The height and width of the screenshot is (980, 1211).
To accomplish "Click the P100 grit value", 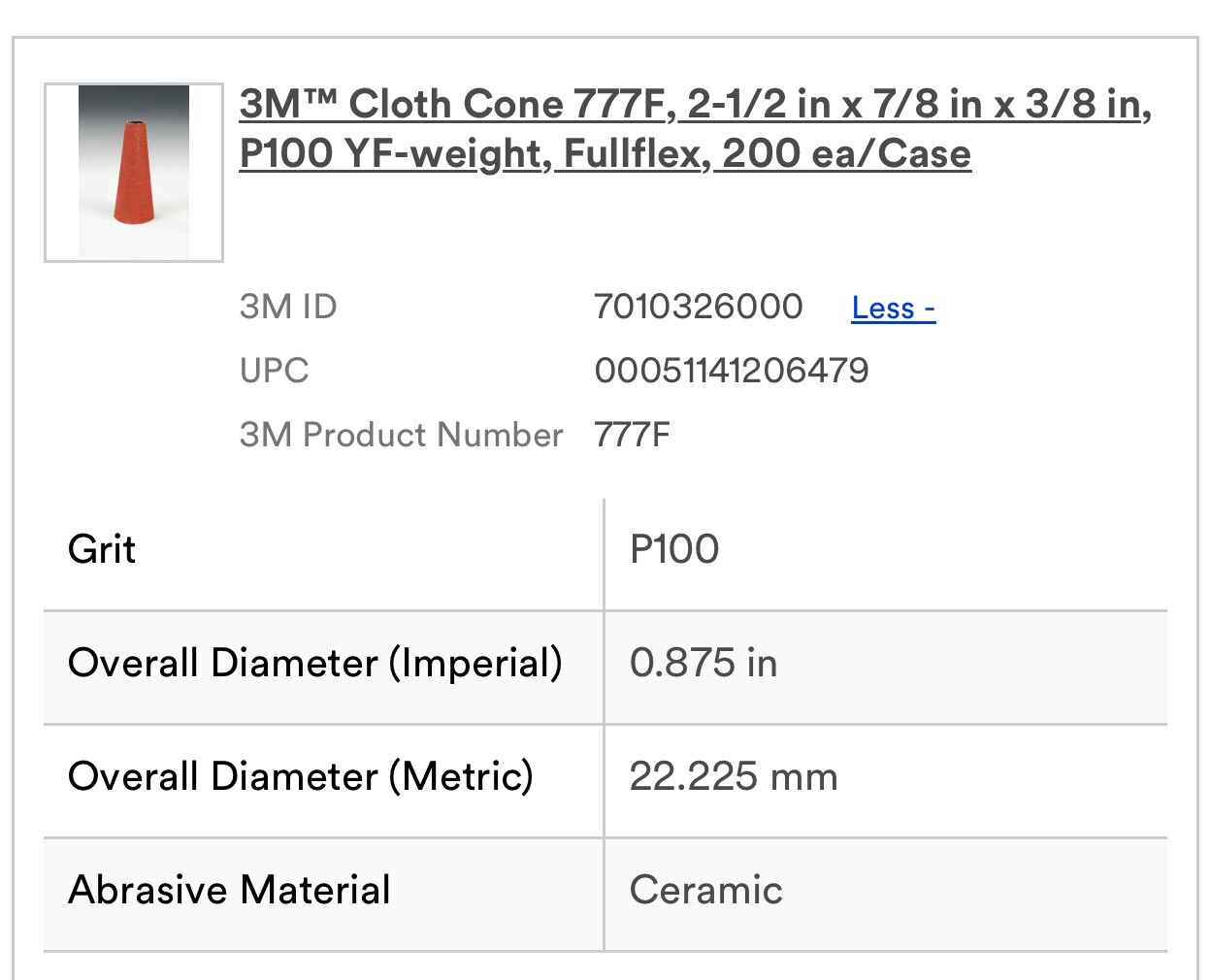I will pyautogui.click(x=674, y=550).
